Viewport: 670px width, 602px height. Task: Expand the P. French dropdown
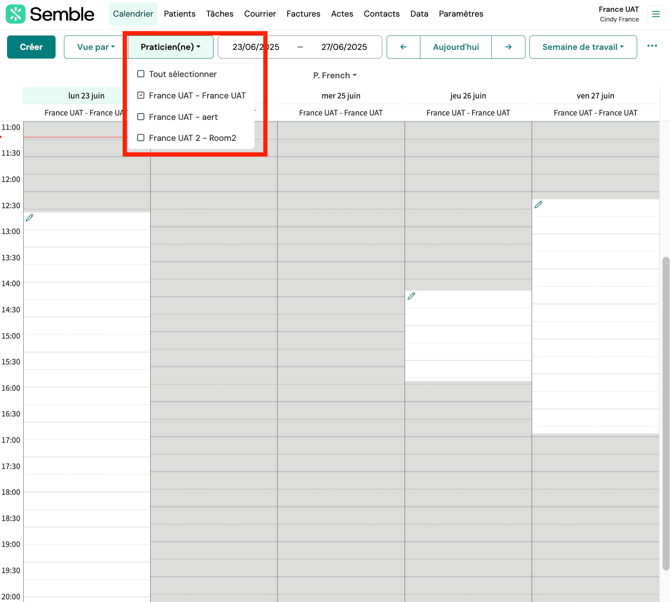[334, 75]
